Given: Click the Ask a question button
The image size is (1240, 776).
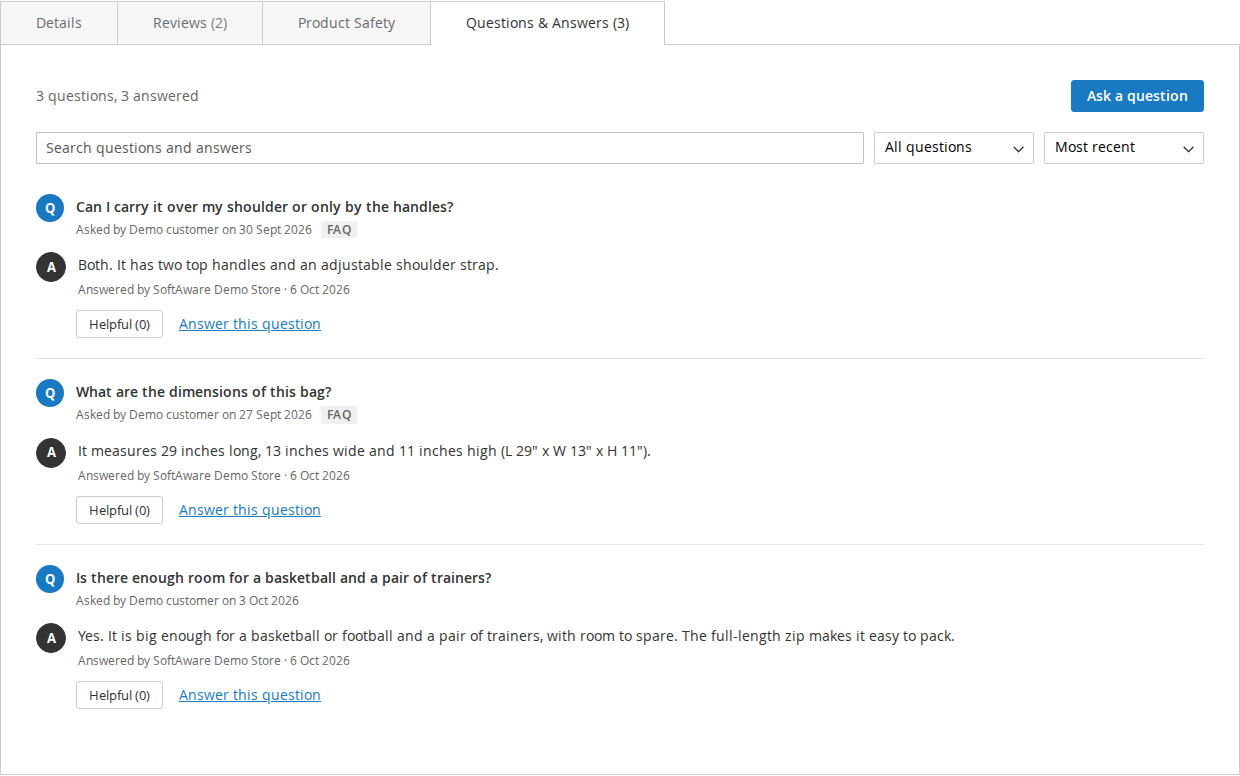Looking at the screenshot, I should pos(1137,96).
